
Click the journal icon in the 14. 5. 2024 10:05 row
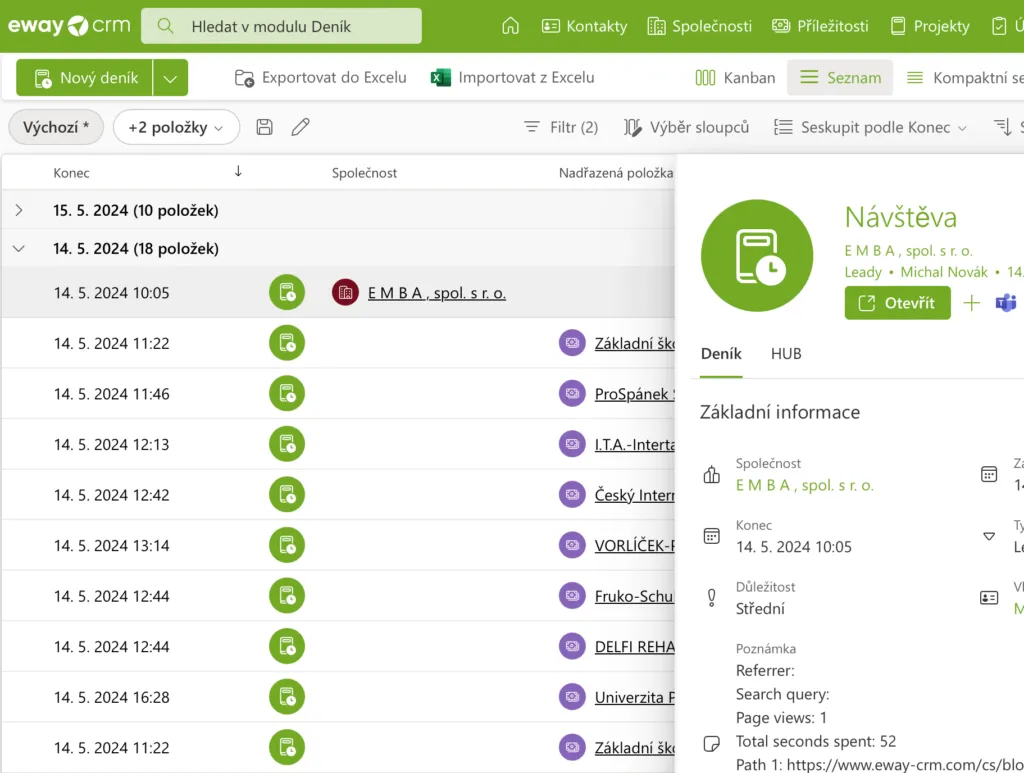(x=287, y=292)
